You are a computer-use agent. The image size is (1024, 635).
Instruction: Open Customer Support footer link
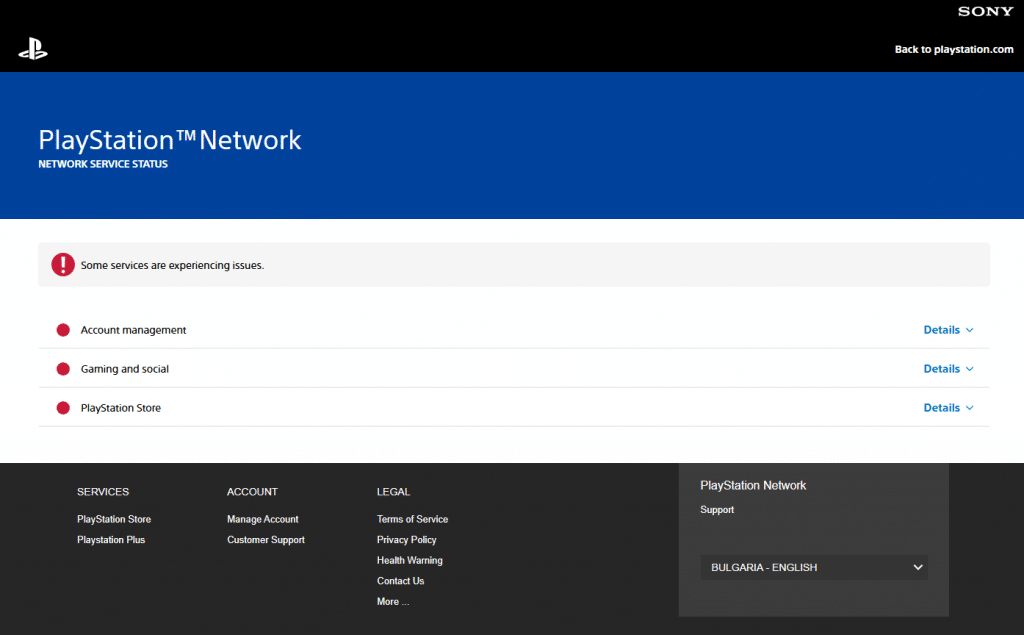coord(266,540)
